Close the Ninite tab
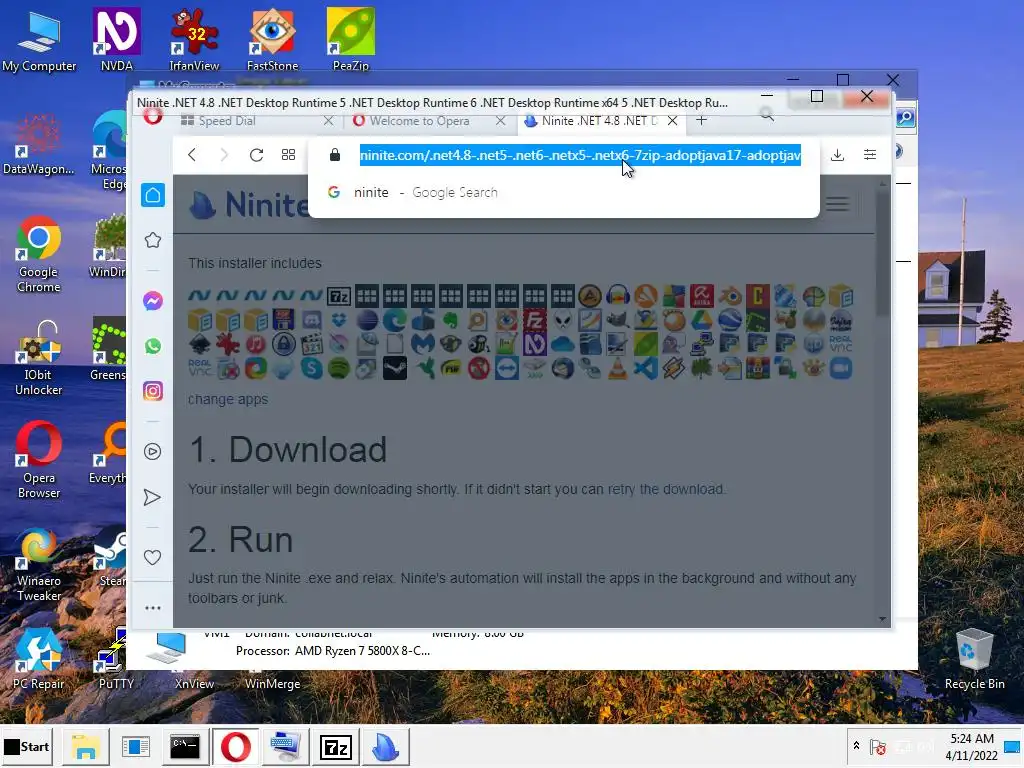The image size is (1024, 768). click(x=672, y=121)
